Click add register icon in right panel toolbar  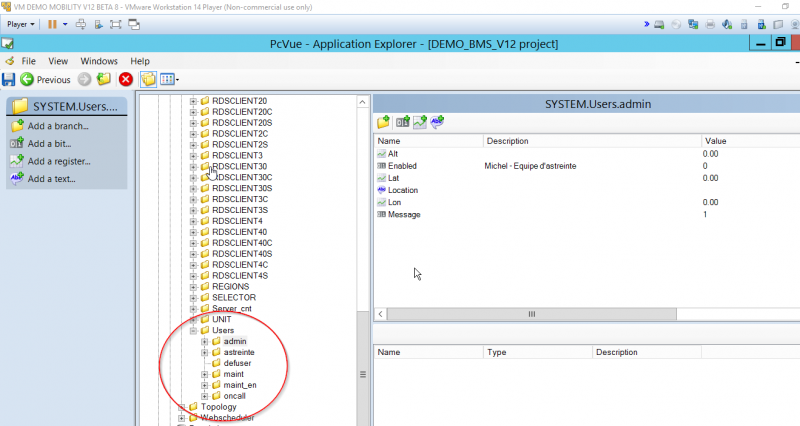(x=420, y=121)
